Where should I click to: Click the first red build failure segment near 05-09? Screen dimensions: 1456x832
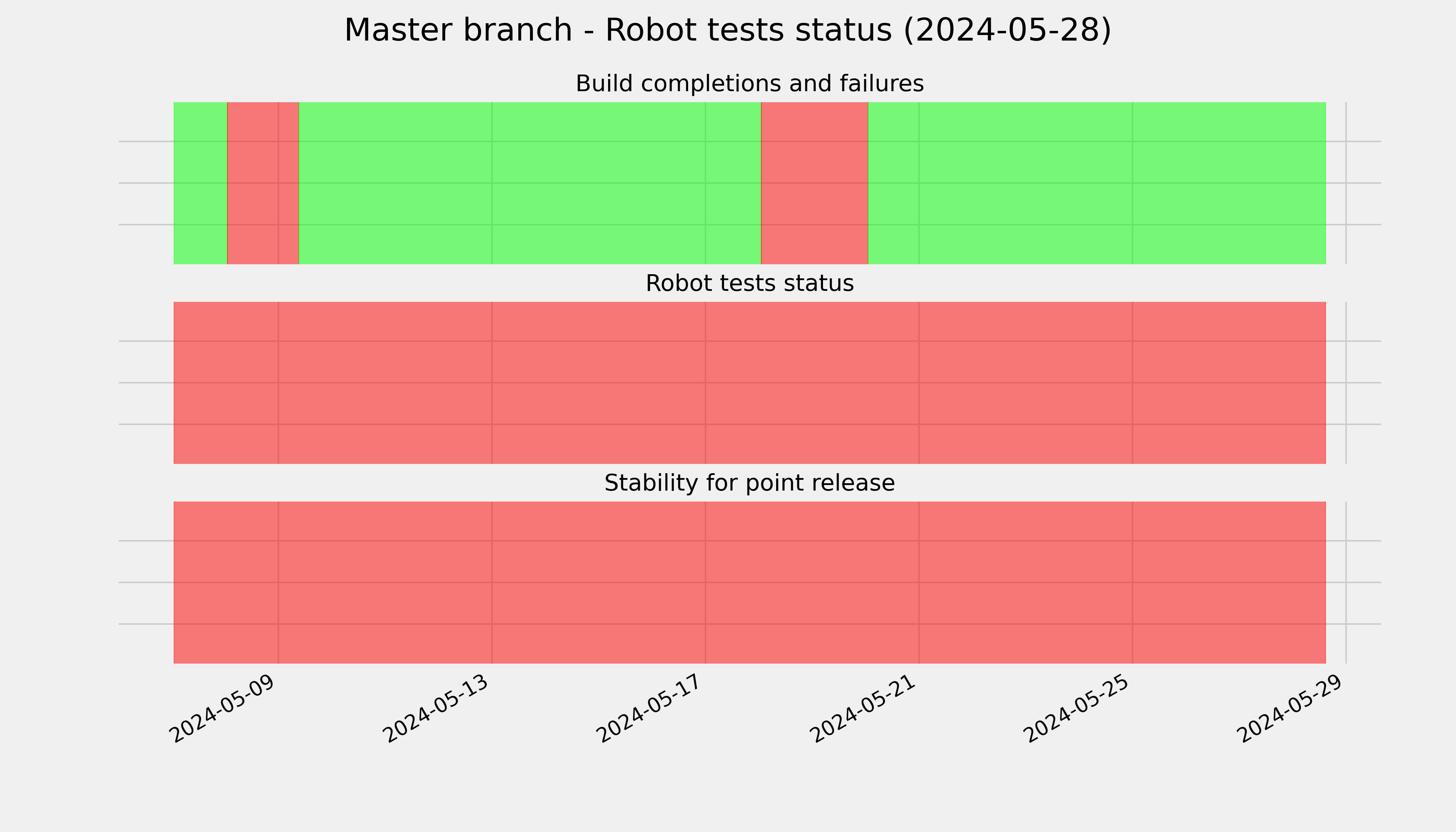click(x=263, y=183)
